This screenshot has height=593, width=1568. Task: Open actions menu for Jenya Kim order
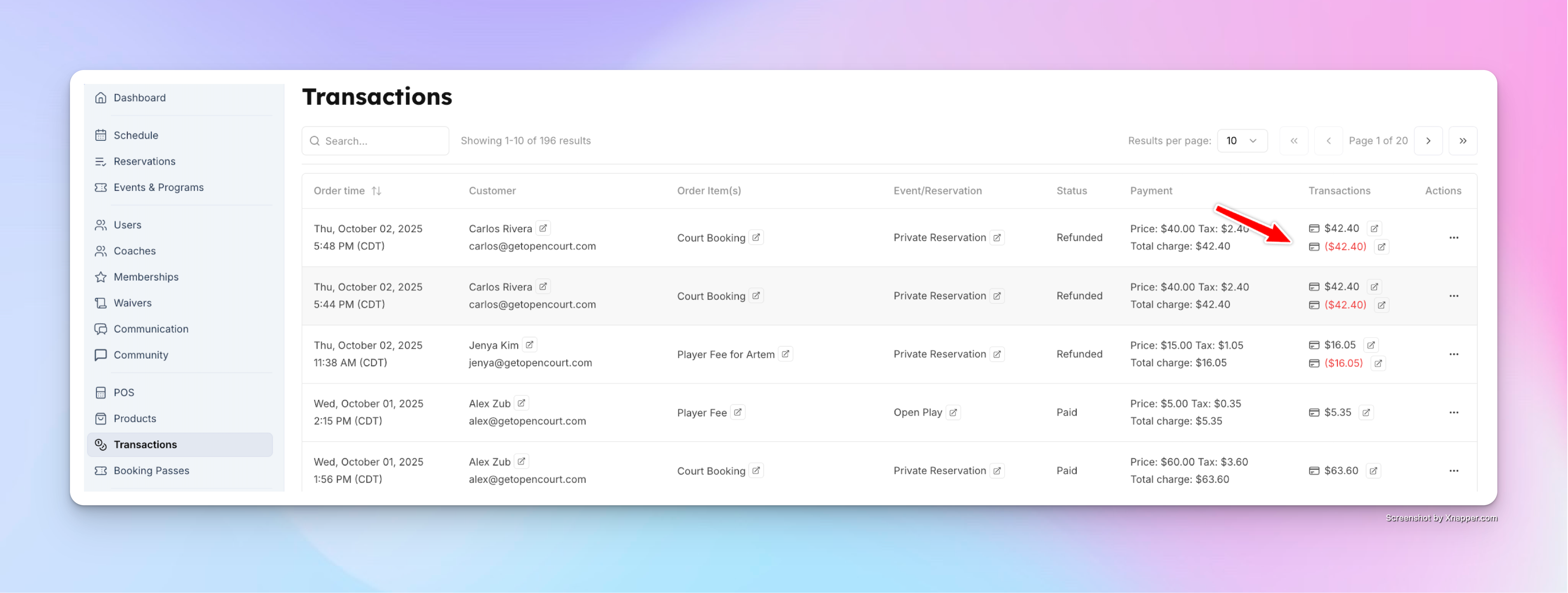pyautogui.click(x=1454, y=354)
